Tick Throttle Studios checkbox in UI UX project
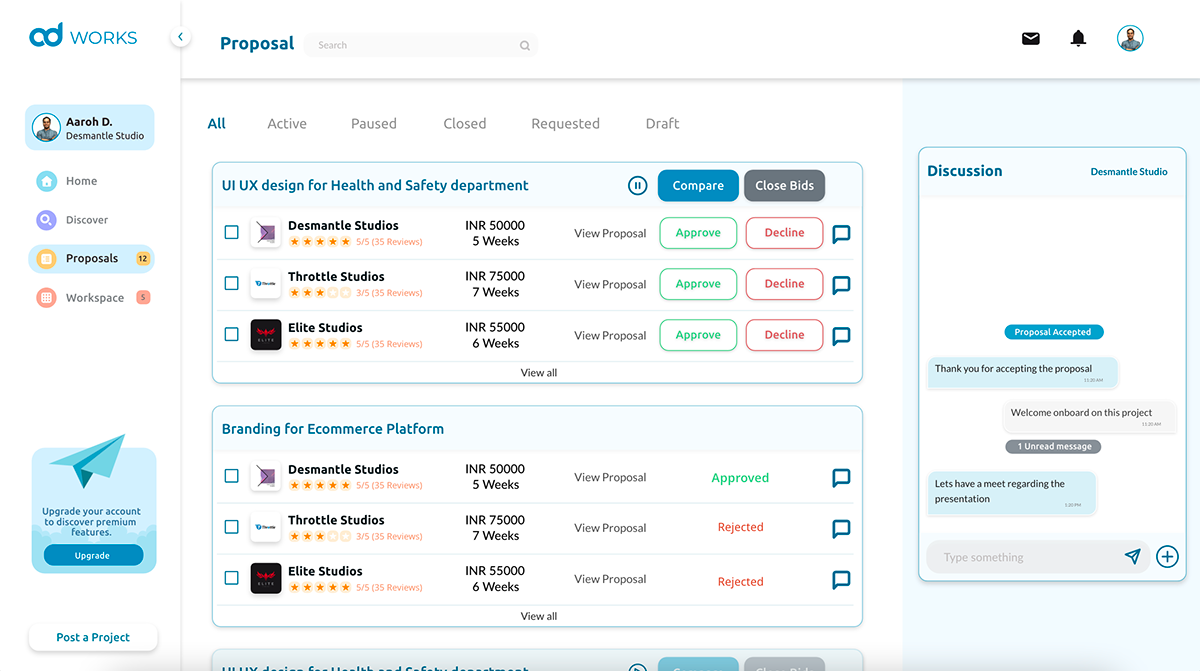Image resolution: width=1200 pixels, height=671 pixels. click(231, 283)
